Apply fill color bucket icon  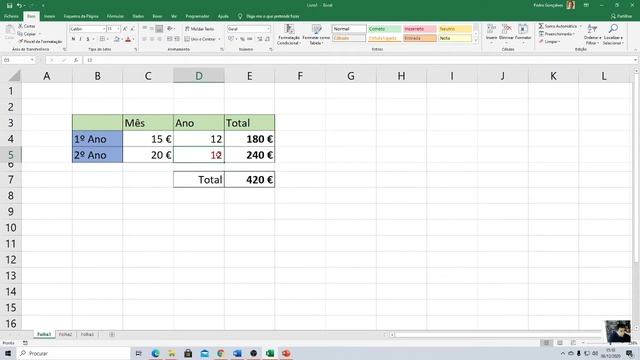116,39
